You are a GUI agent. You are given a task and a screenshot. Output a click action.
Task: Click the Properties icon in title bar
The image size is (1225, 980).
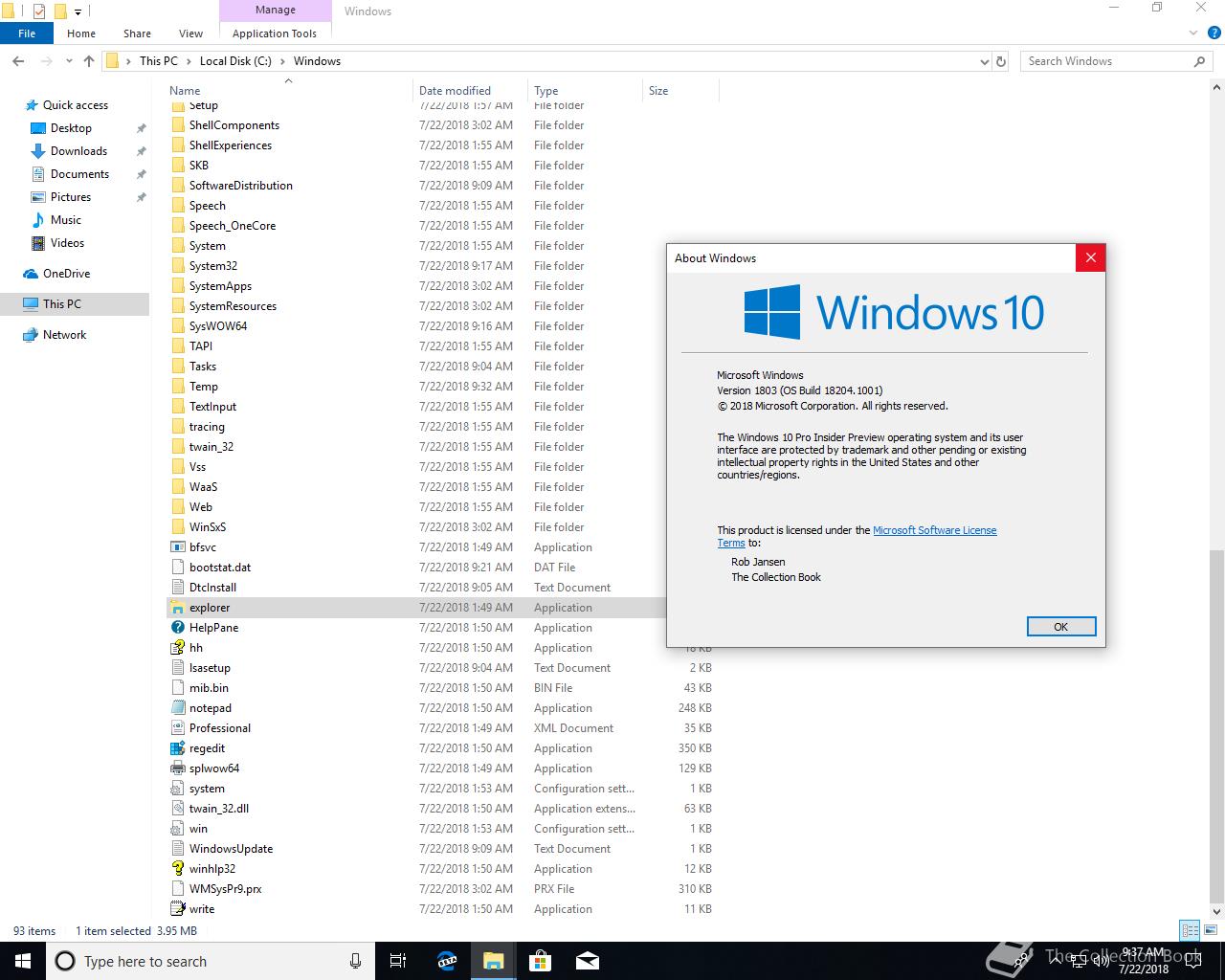[38, 11]
